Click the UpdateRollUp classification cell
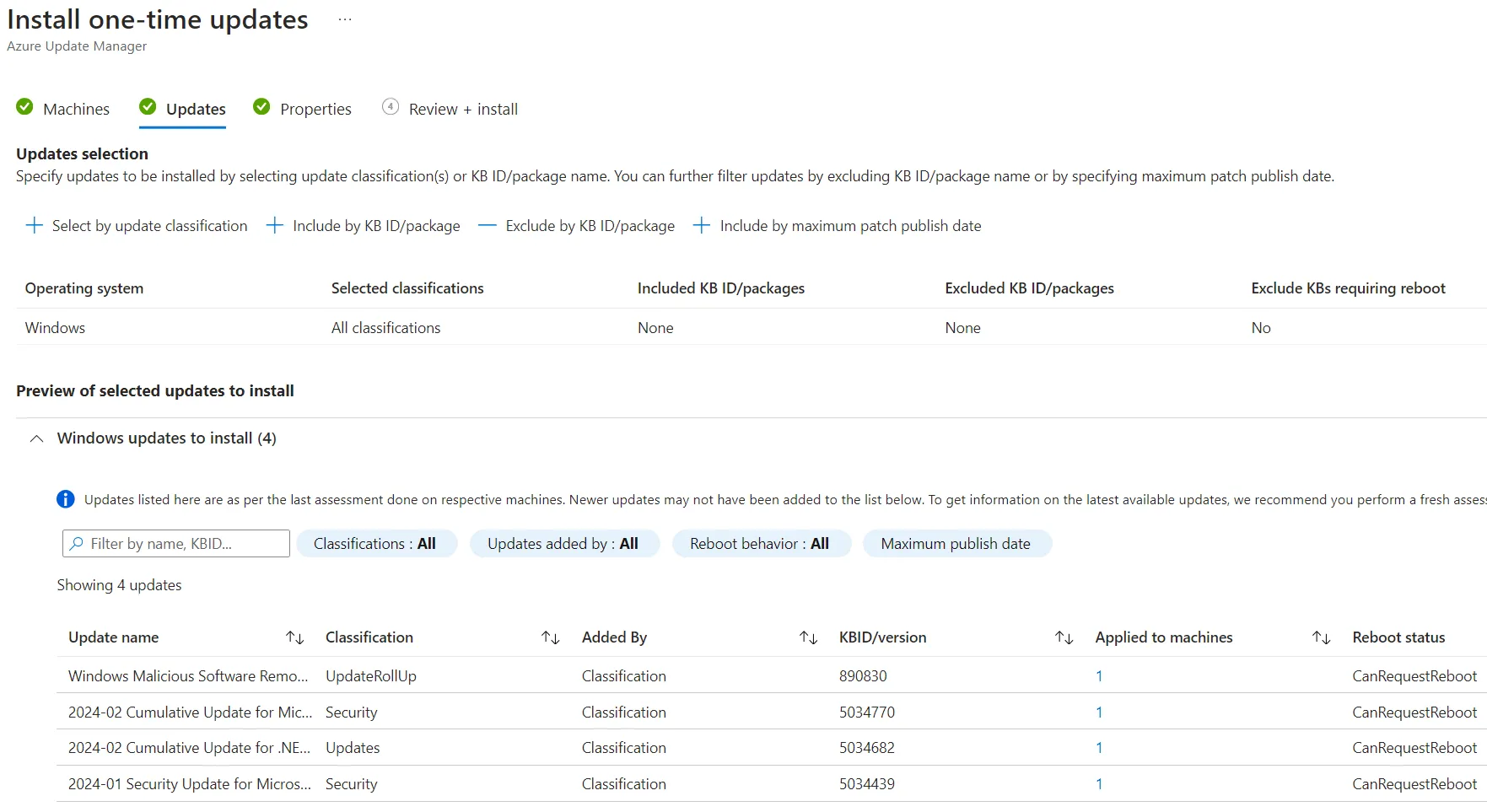Screen dimensions: 1487x812 coord(371,676)
